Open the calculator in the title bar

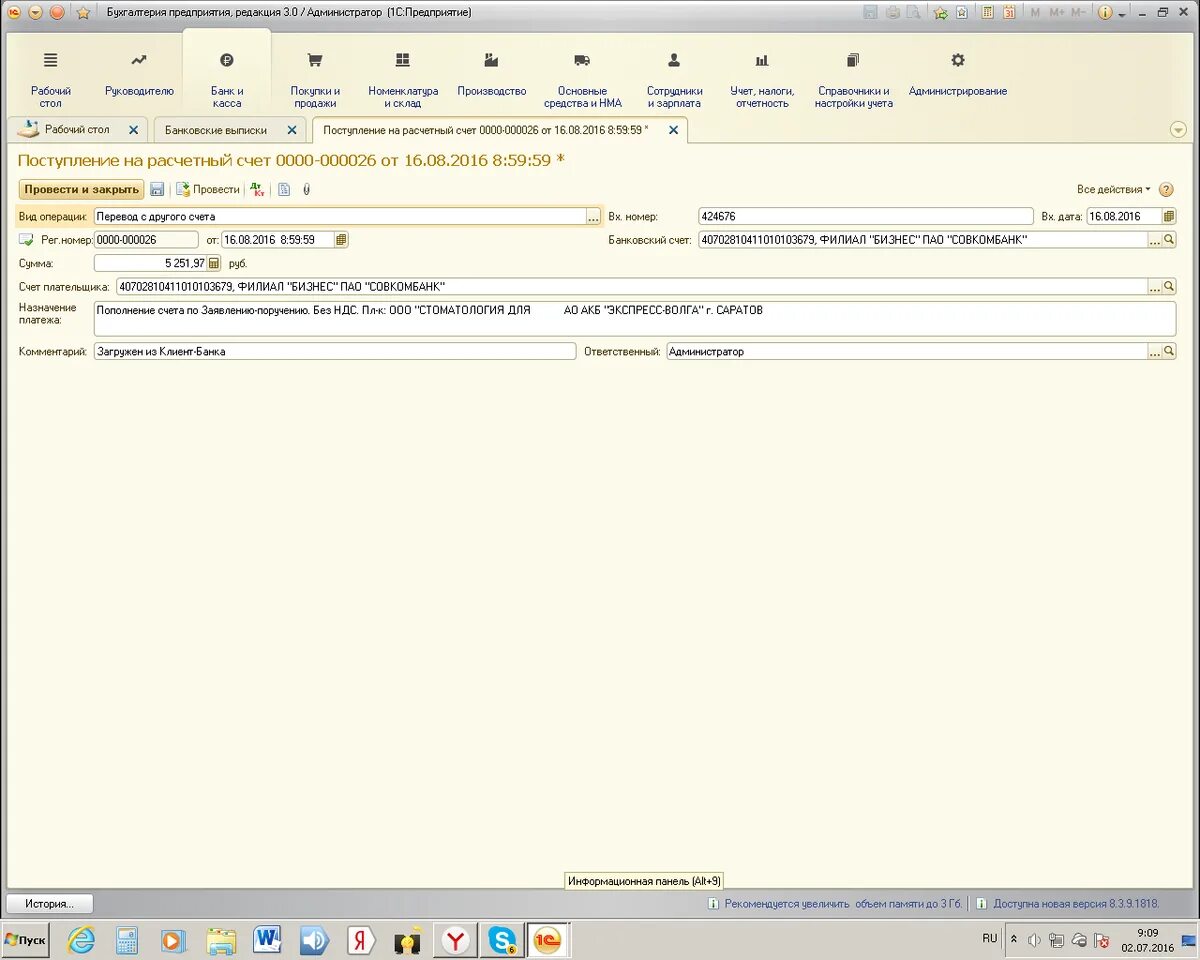click(x=987, y=13)
